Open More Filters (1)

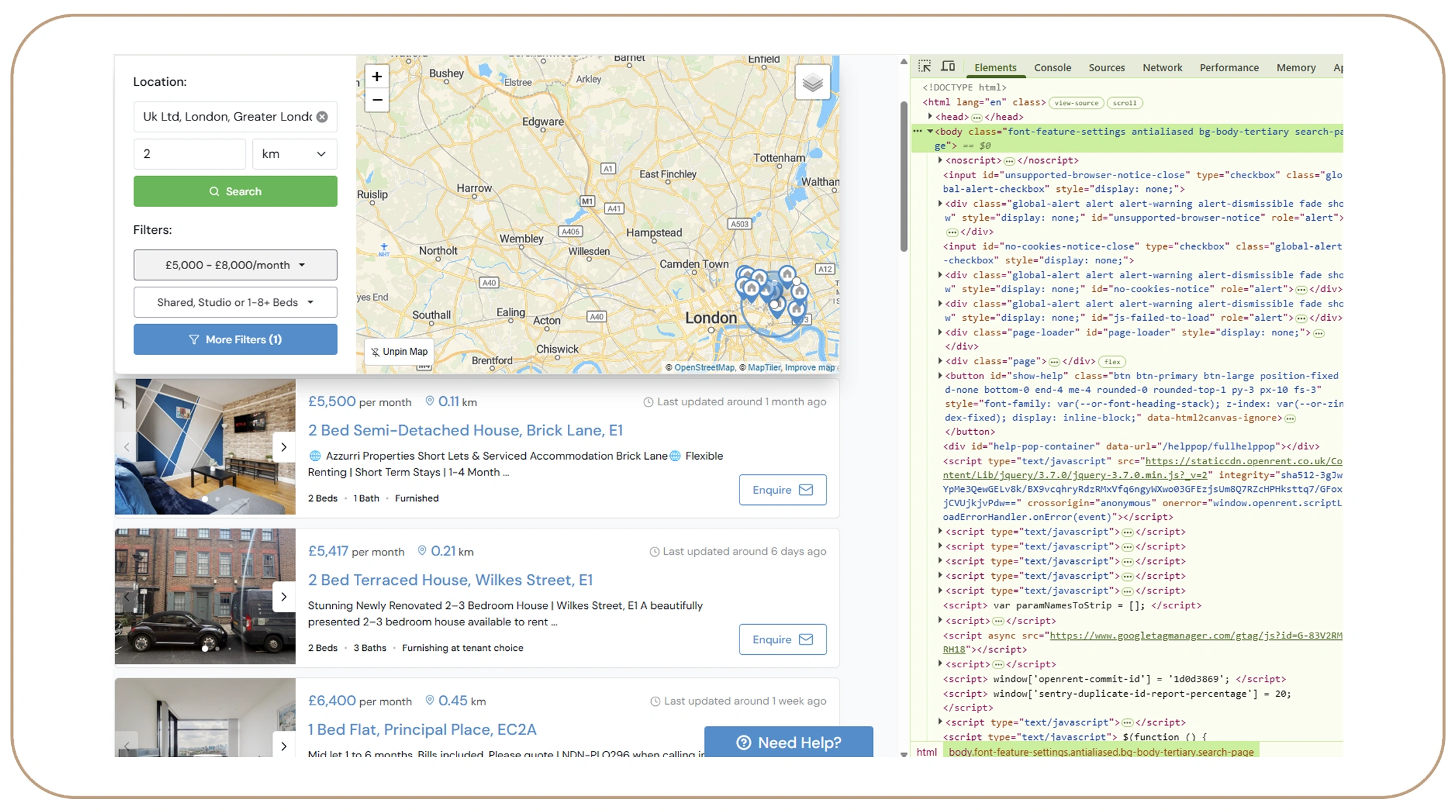(235, 339)
